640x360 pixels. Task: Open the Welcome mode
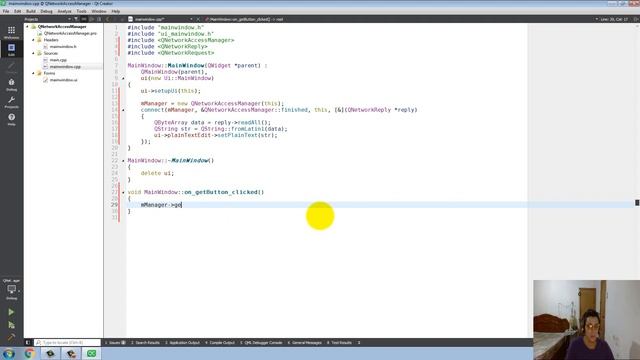[11, 32]
